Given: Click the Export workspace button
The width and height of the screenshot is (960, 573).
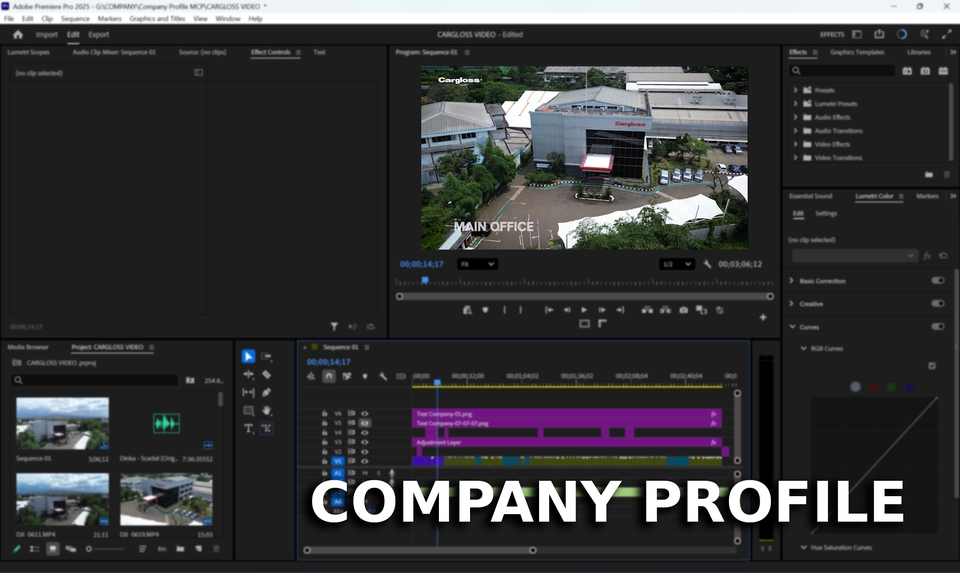Looking at the screenshot, I should [98, 34].
